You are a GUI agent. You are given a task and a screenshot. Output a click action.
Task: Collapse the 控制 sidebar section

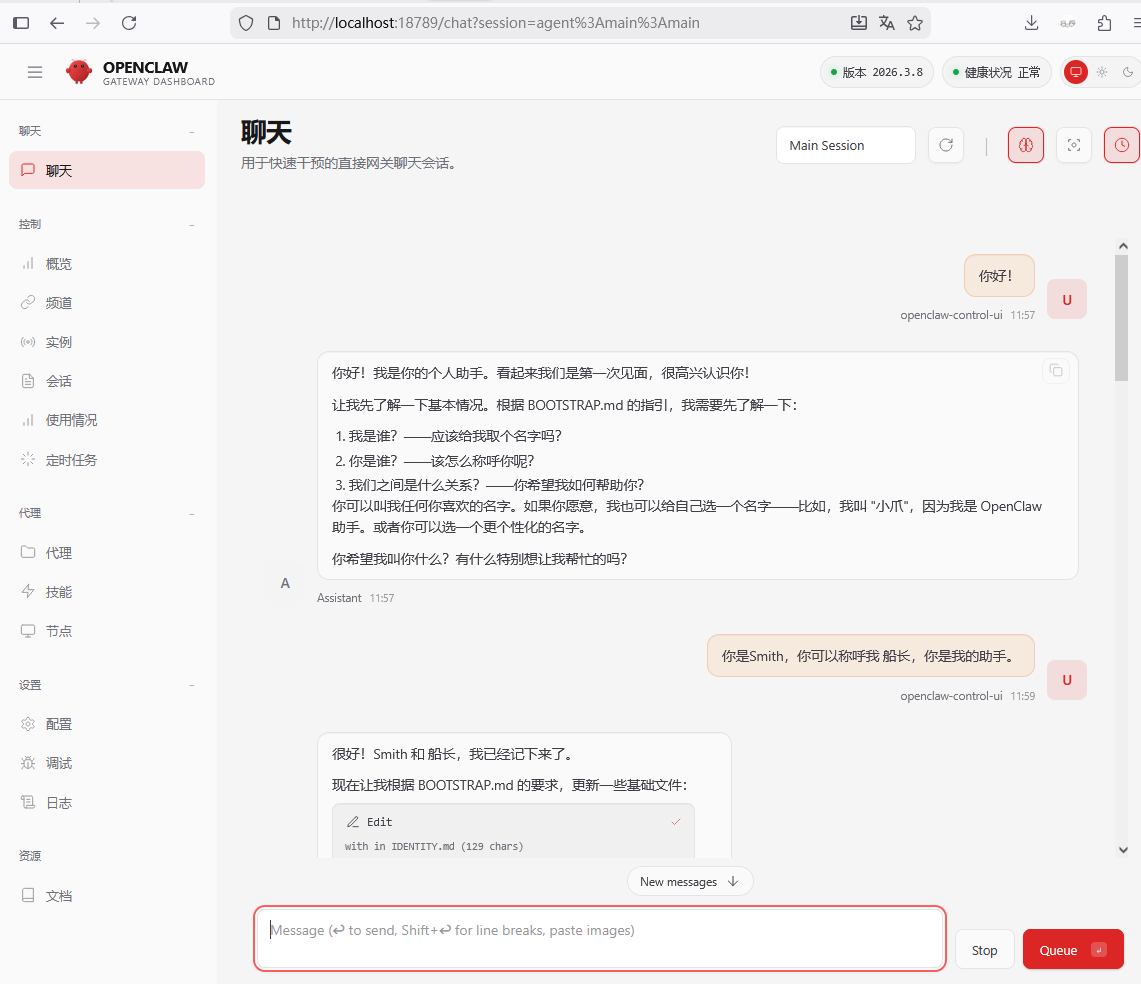pos(192,225)
